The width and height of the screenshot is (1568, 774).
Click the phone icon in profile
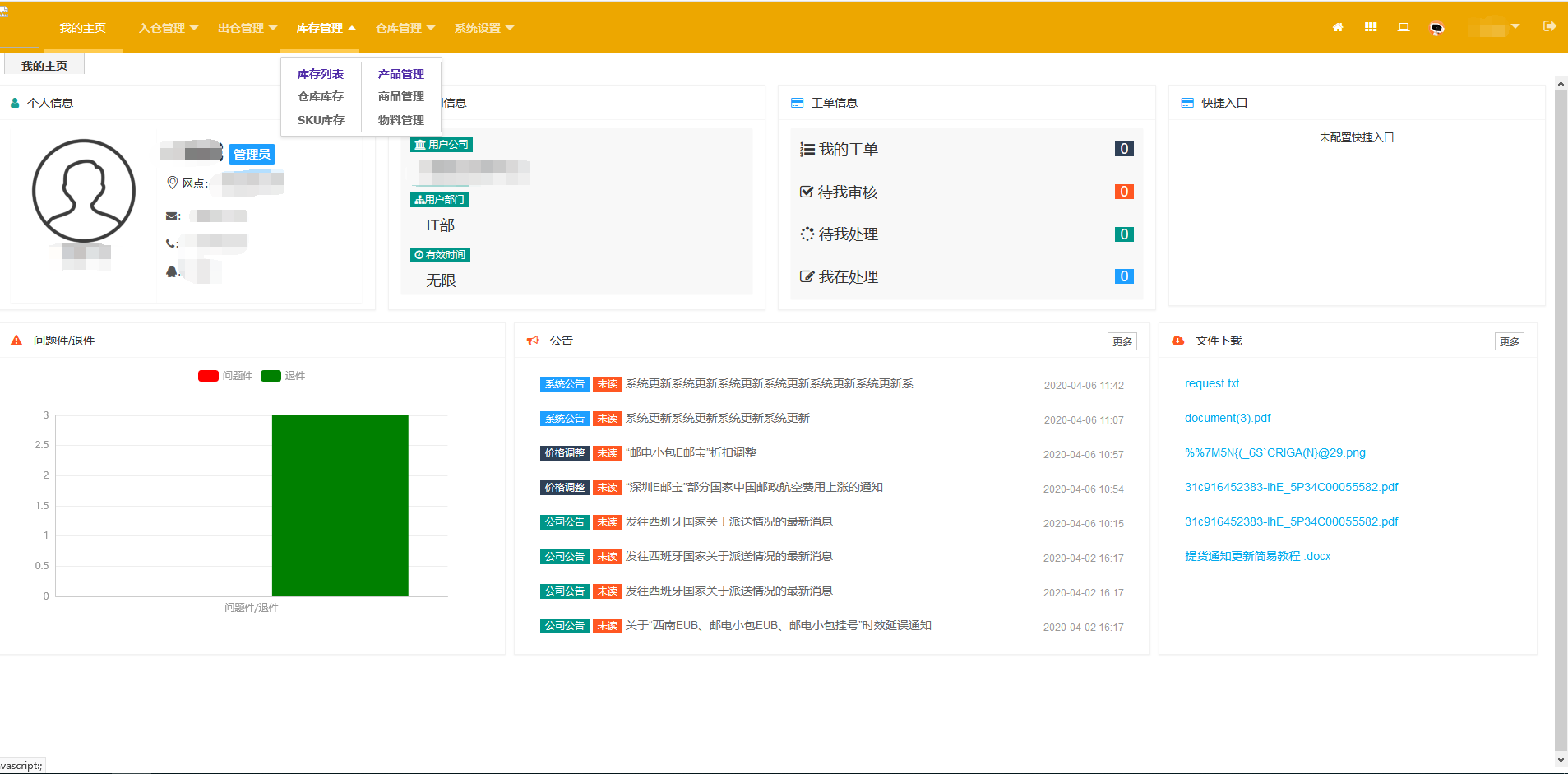(x=170, y=243)
